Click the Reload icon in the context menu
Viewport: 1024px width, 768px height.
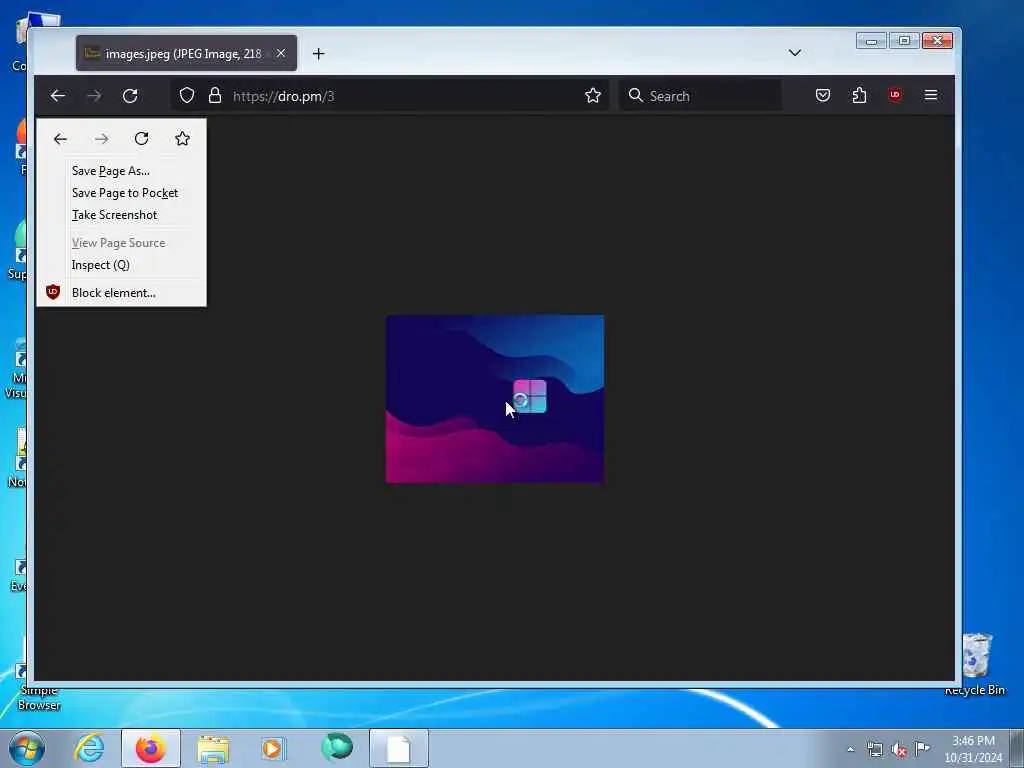tap(142, 138)
